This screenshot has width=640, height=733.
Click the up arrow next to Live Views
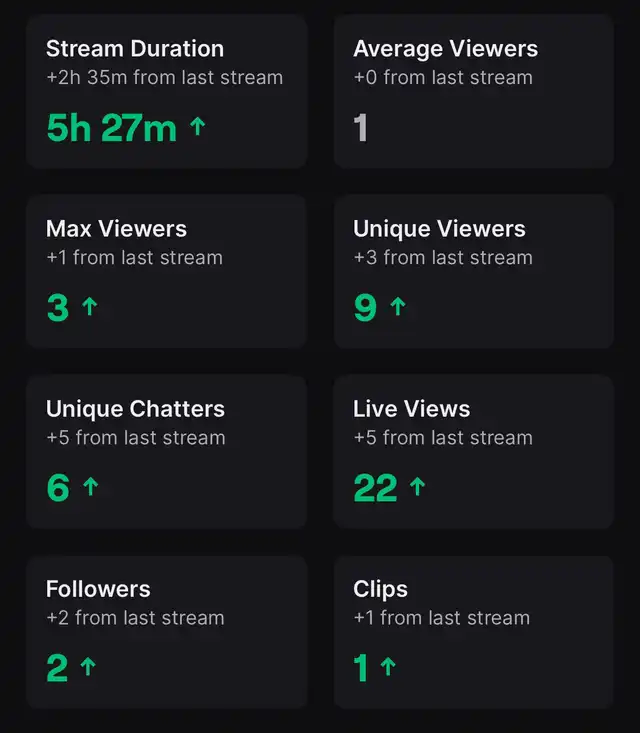(417, 487)
